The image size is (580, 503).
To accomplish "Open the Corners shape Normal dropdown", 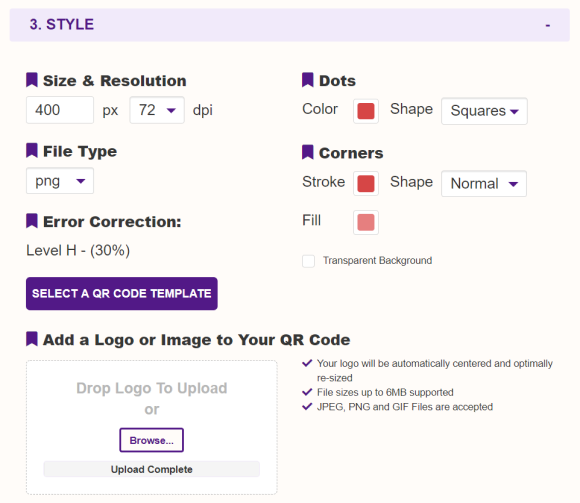I will click(x=484, y=183).
